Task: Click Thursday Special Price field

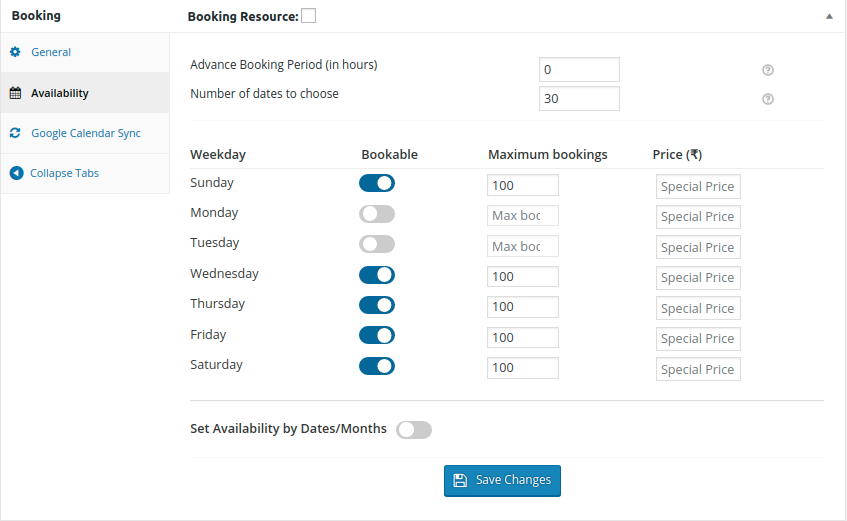Action: tap(698, 309)
